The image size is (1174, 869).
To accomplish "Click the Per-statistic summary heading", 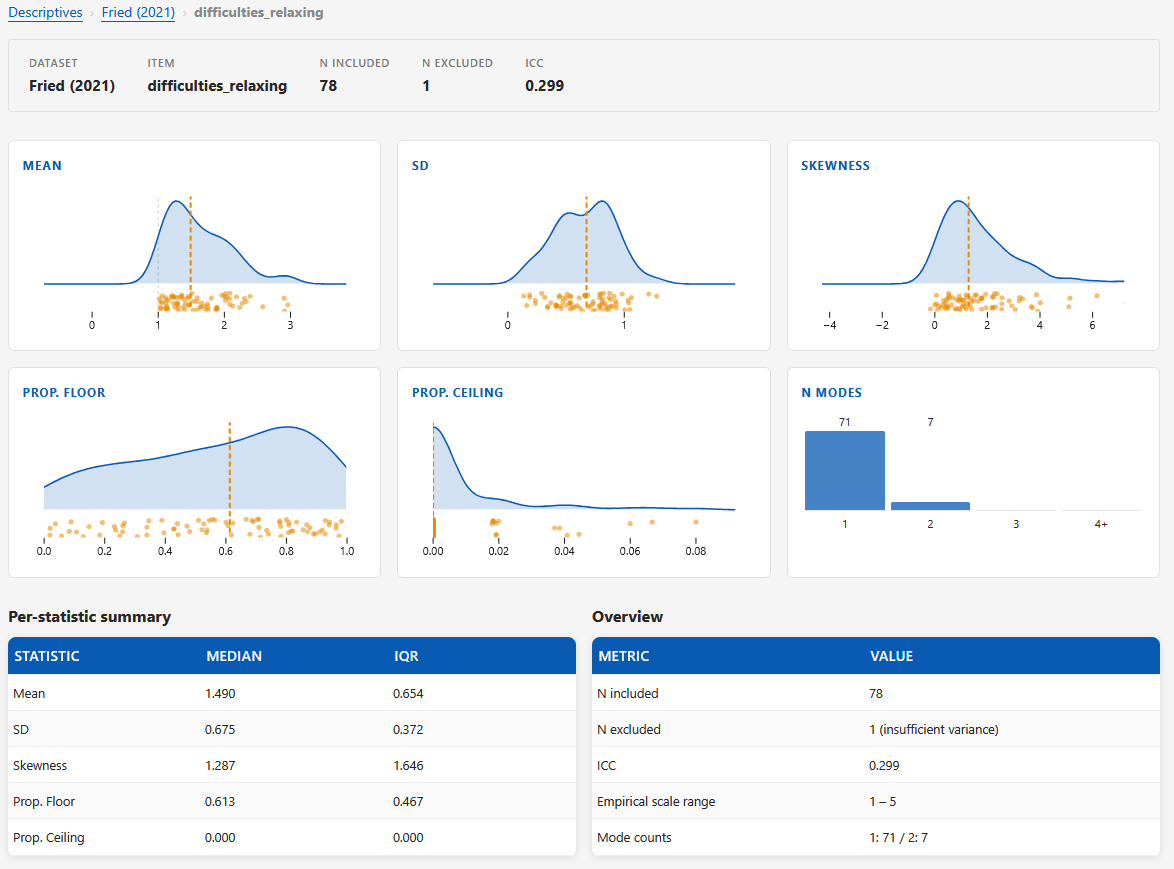I will pos(89,617).
